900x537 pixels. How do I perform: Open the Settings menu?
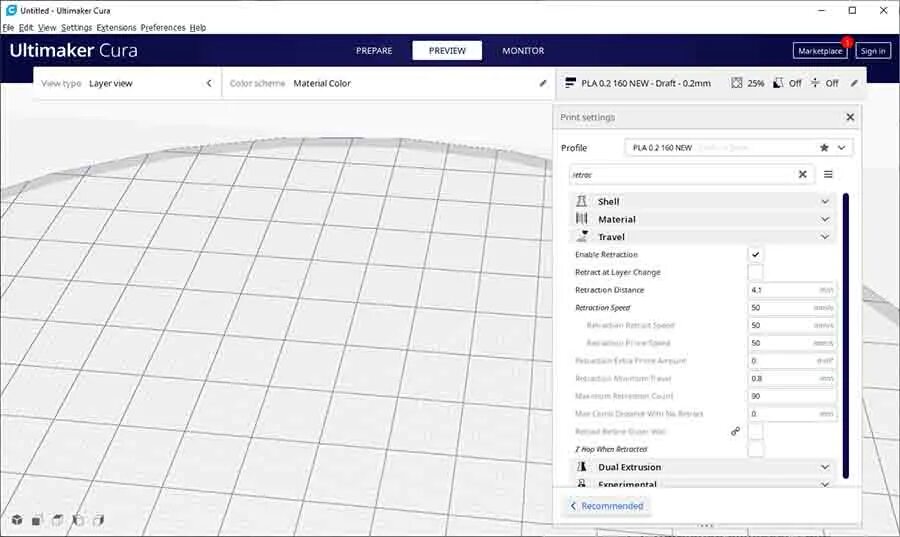point(76,28)
